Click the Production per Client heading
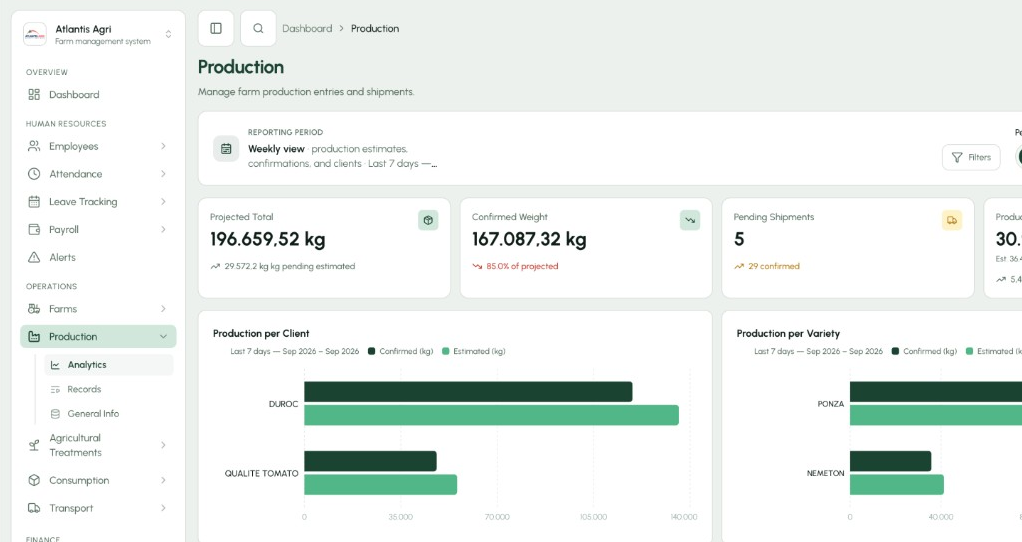Image resolution: width=1022 pixels, height=542 pixels. point(261,334)
